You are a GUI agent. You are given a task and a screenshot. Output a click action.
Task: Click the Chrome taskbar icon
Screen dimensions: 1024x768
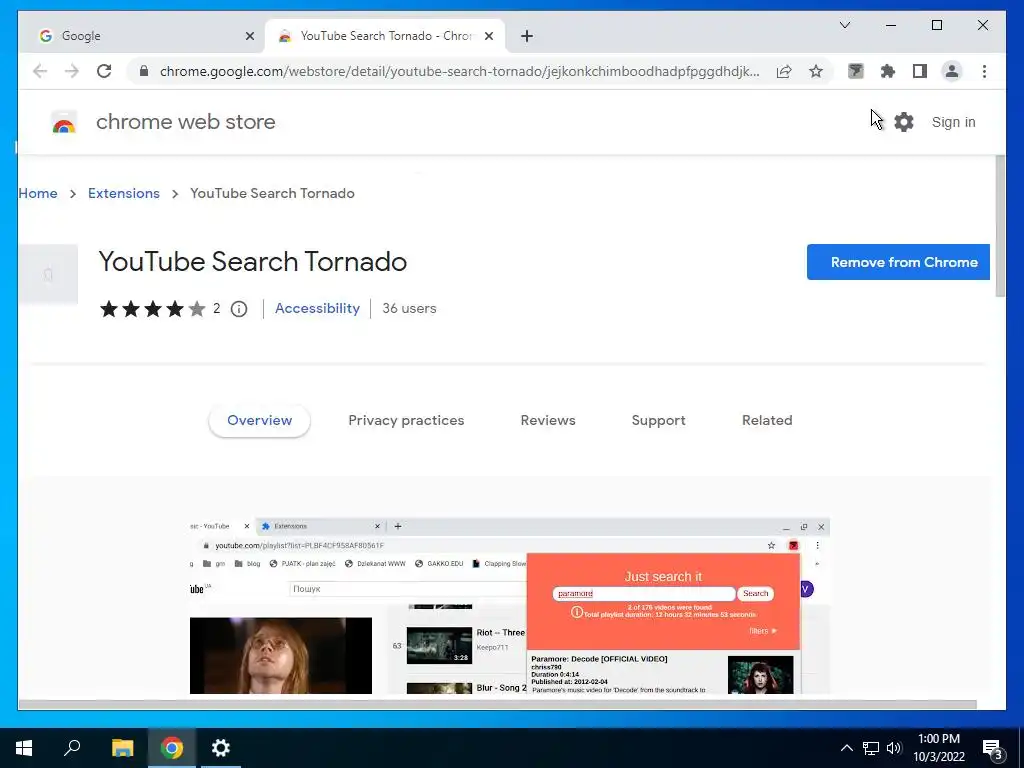tap(172, 748)
